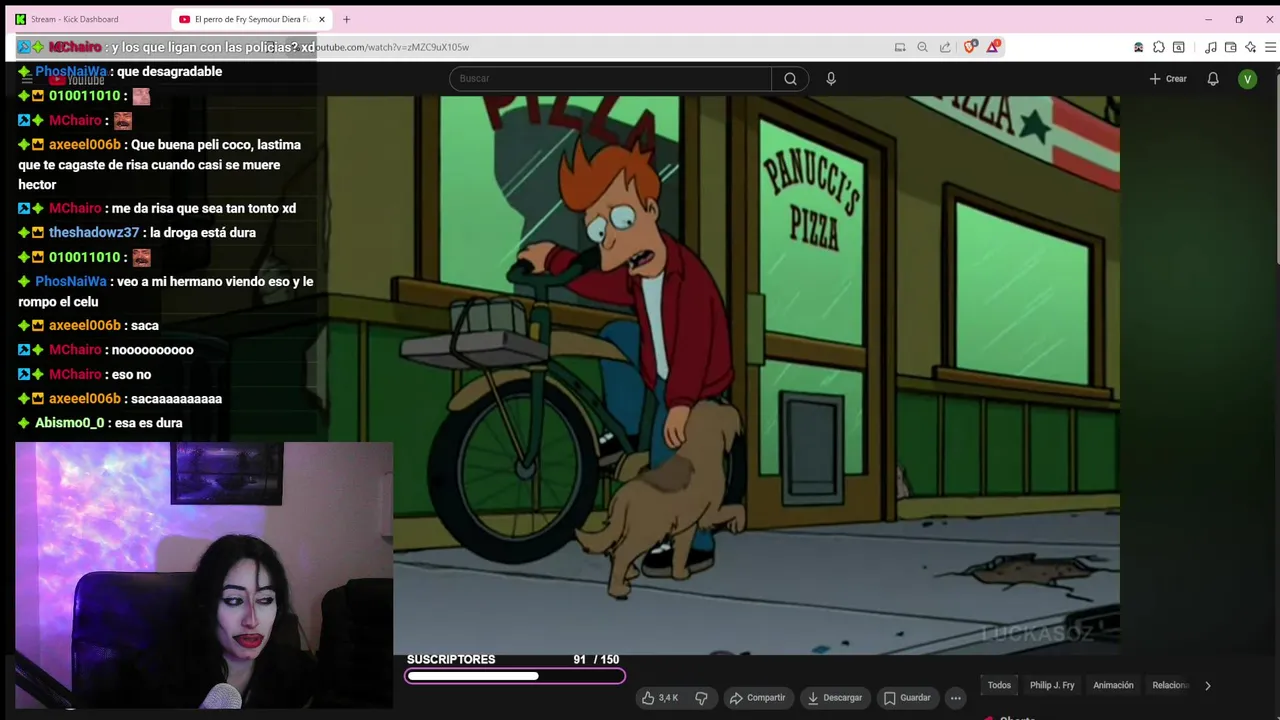Show more filter chips with right chevron
This screenshot has width=1280, height=720.
1207,685
